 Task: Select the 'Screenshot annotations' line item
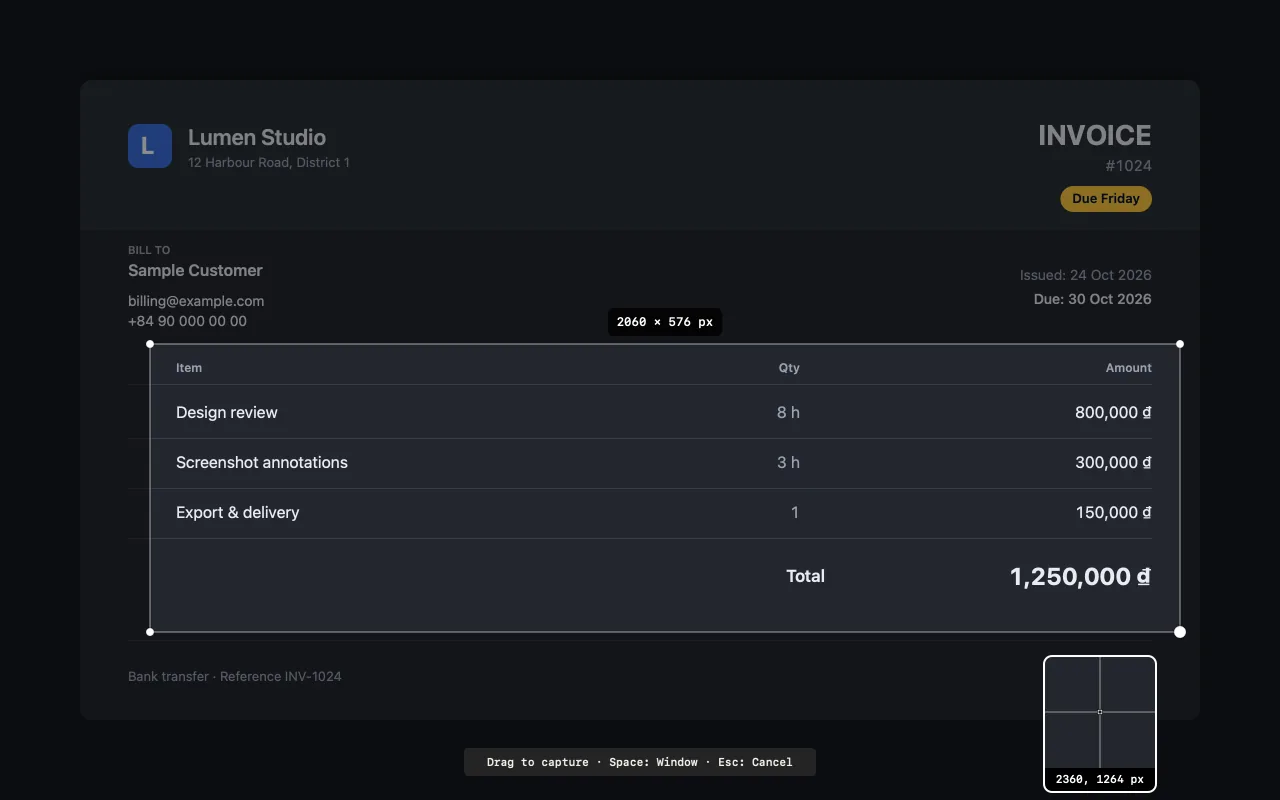pyautogui.click(x=262, y=462)
